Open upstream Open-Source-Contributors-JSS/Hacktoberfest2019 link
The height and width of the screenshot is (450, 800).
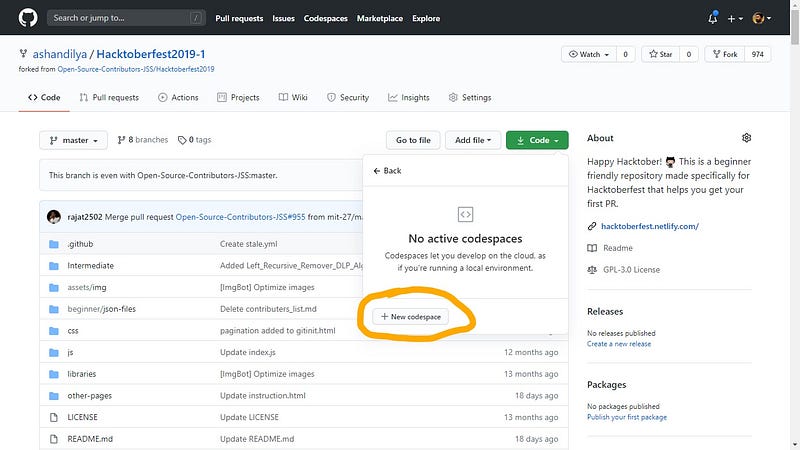click(x=136, y=69)
